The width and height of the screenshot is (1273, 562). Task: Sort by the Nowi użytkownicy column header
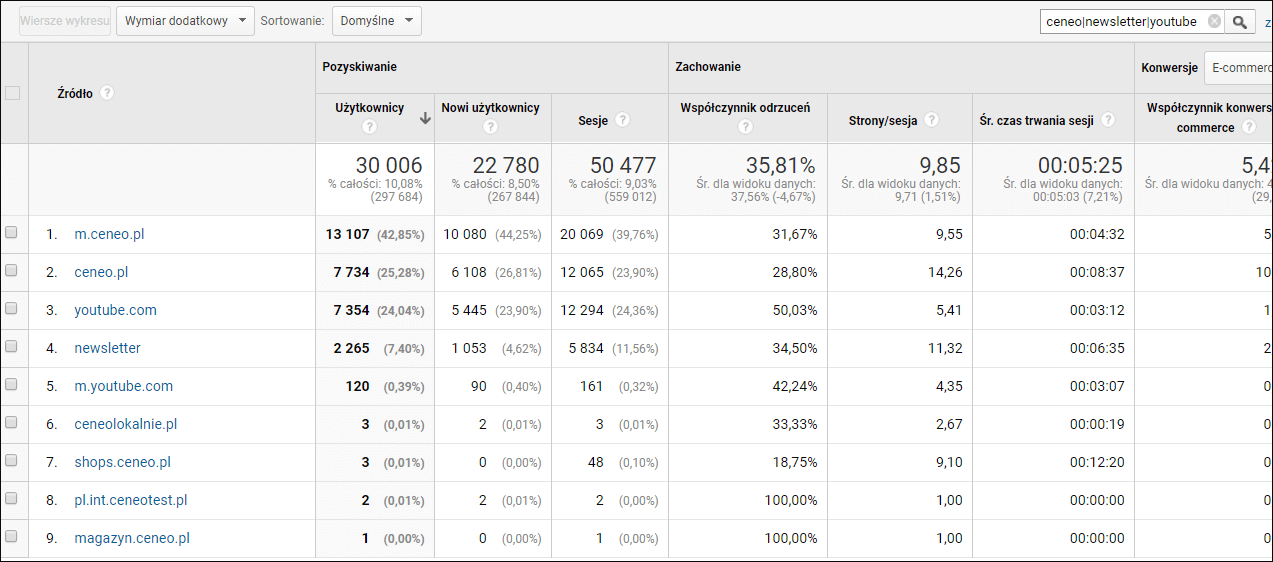(x=490, y=108)
